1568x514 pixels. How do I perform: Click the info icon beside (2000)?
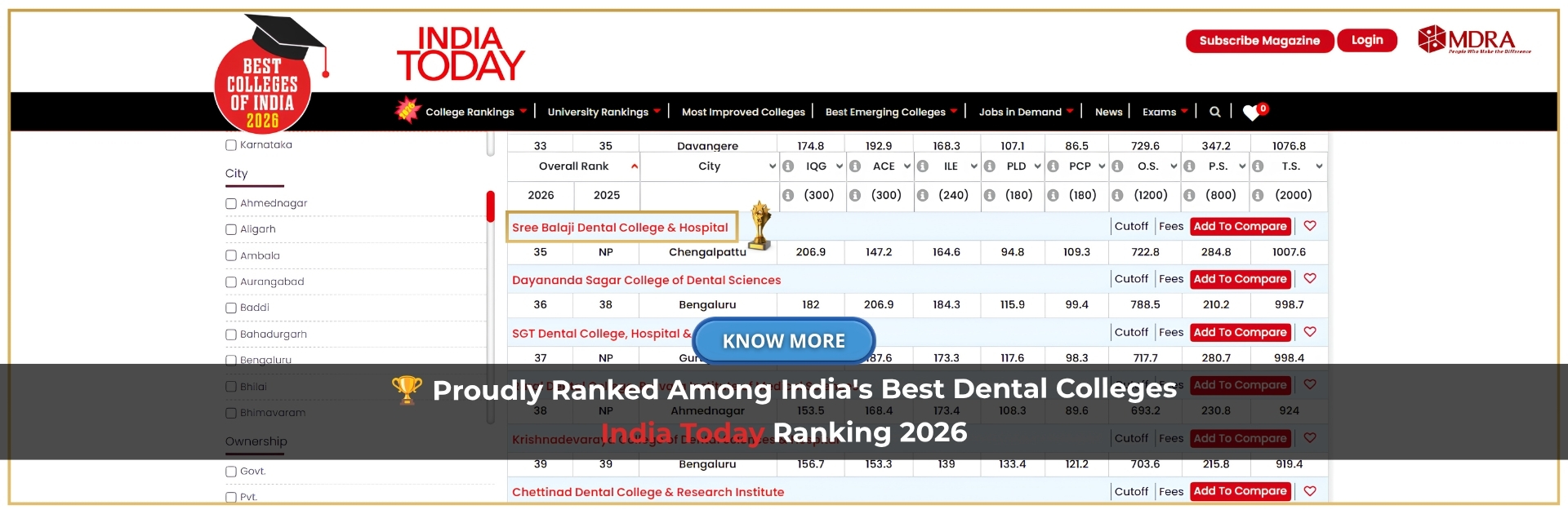[1258, 196]
